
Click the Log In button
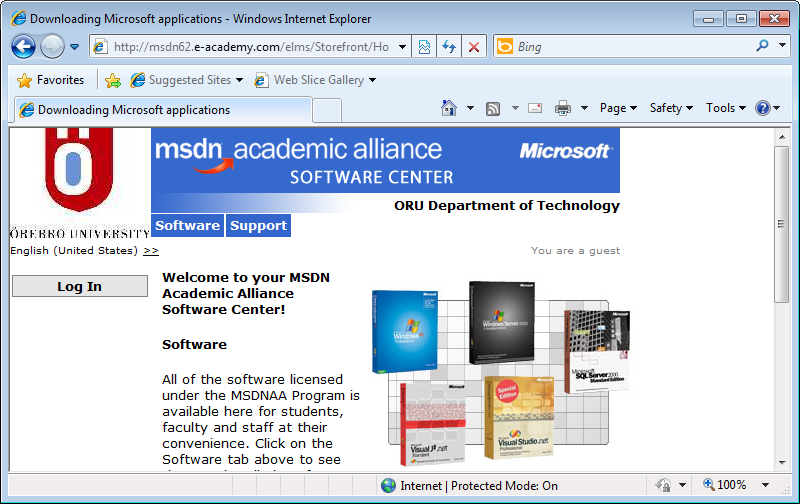coord(80,286)
